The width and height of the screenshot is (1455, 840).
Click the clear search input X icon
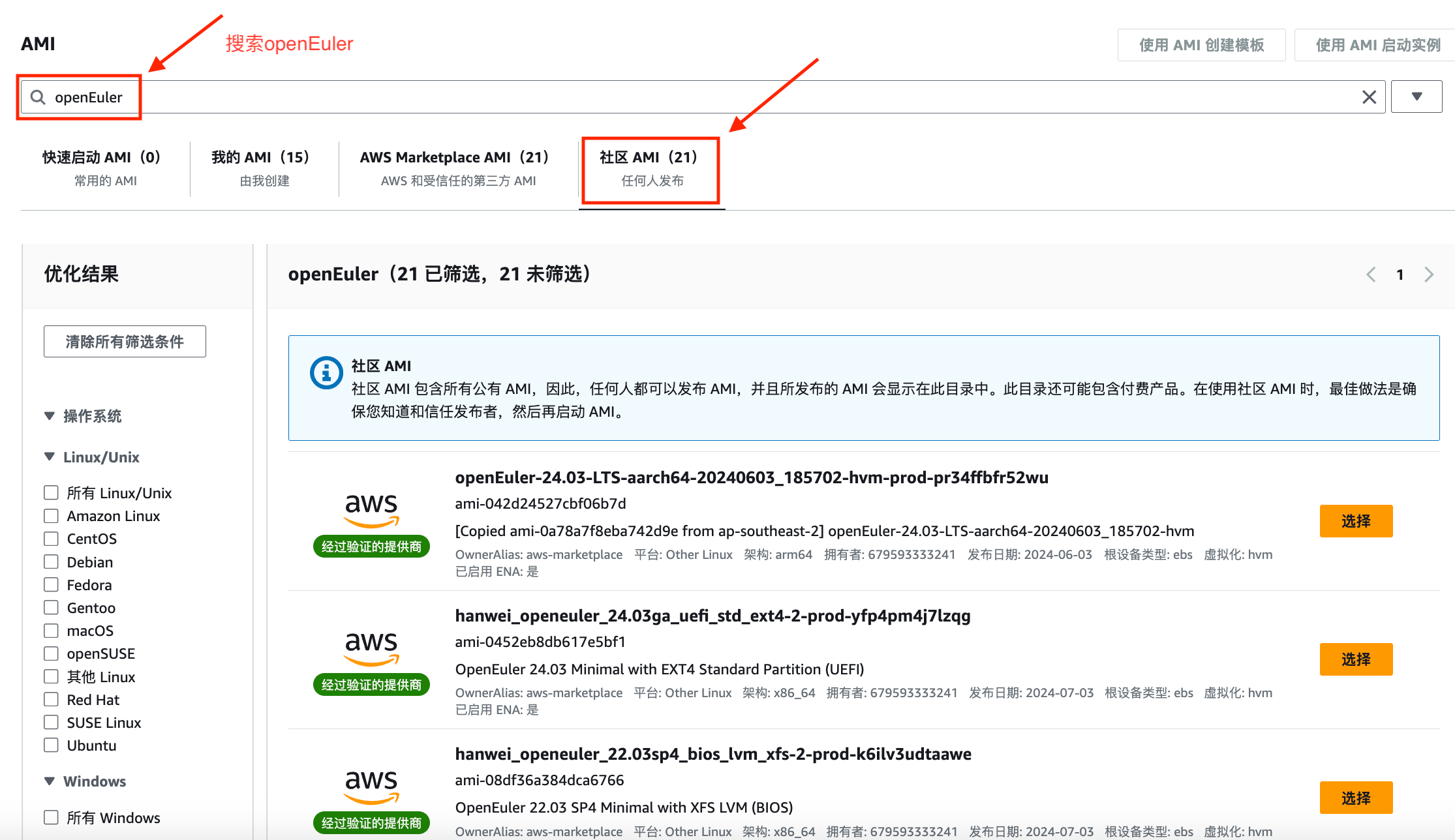[1369, 96]
